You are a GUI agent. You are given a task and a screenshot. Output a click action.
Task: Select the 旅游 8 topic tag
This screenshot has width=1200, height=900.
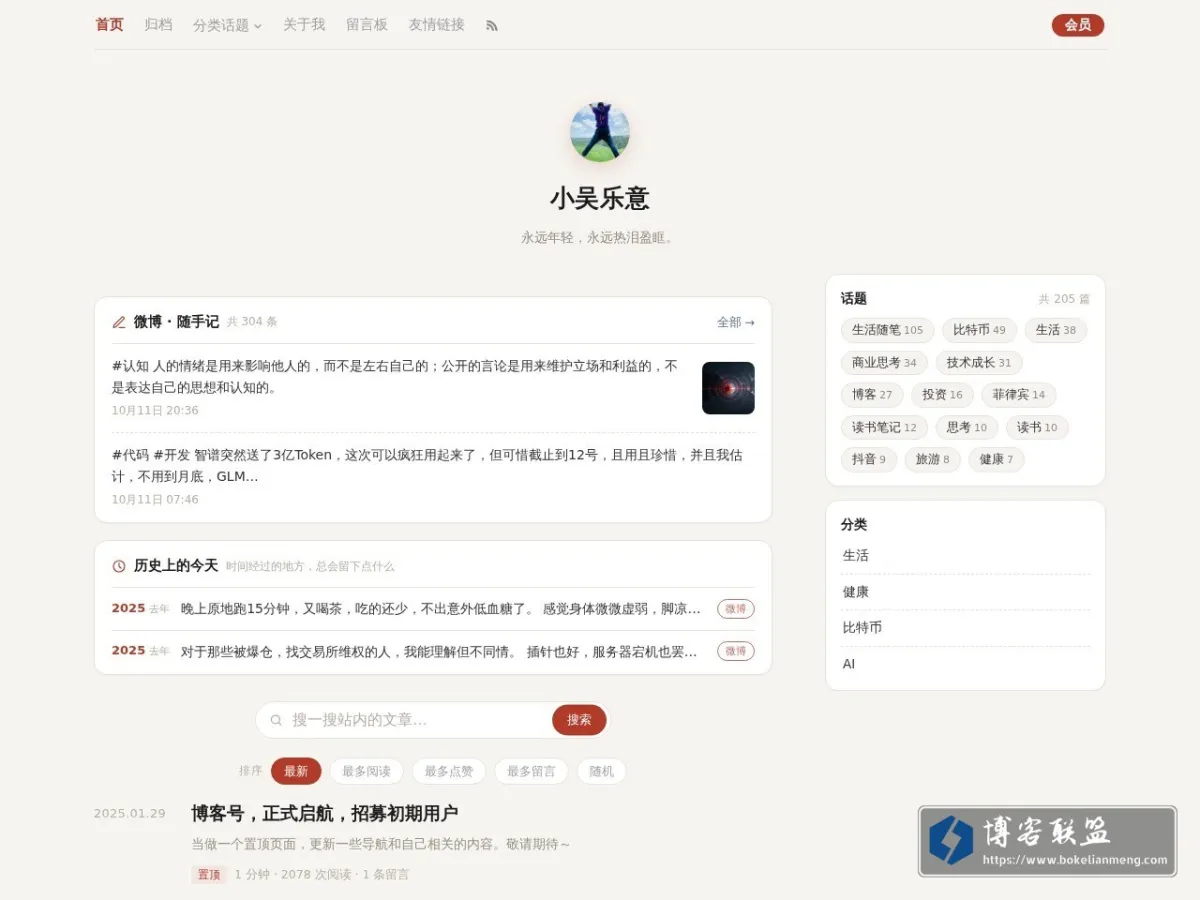pos(933,460)
